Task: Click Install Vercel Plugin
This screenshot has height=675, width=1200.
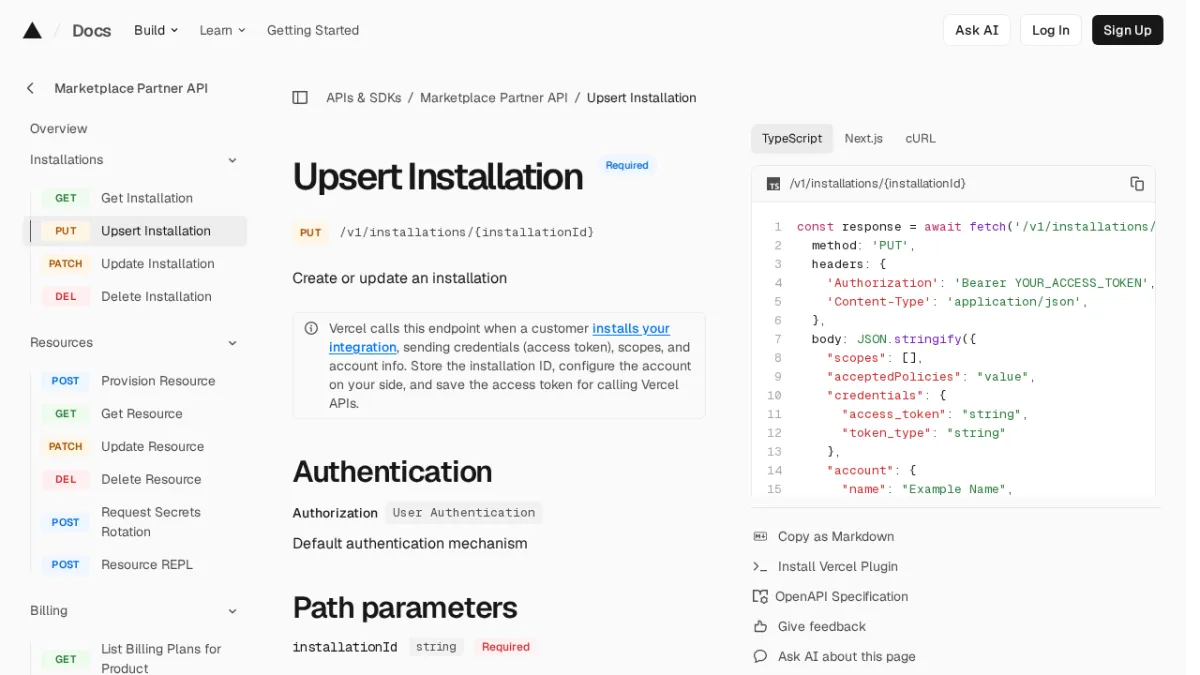Action: (838, 567)
